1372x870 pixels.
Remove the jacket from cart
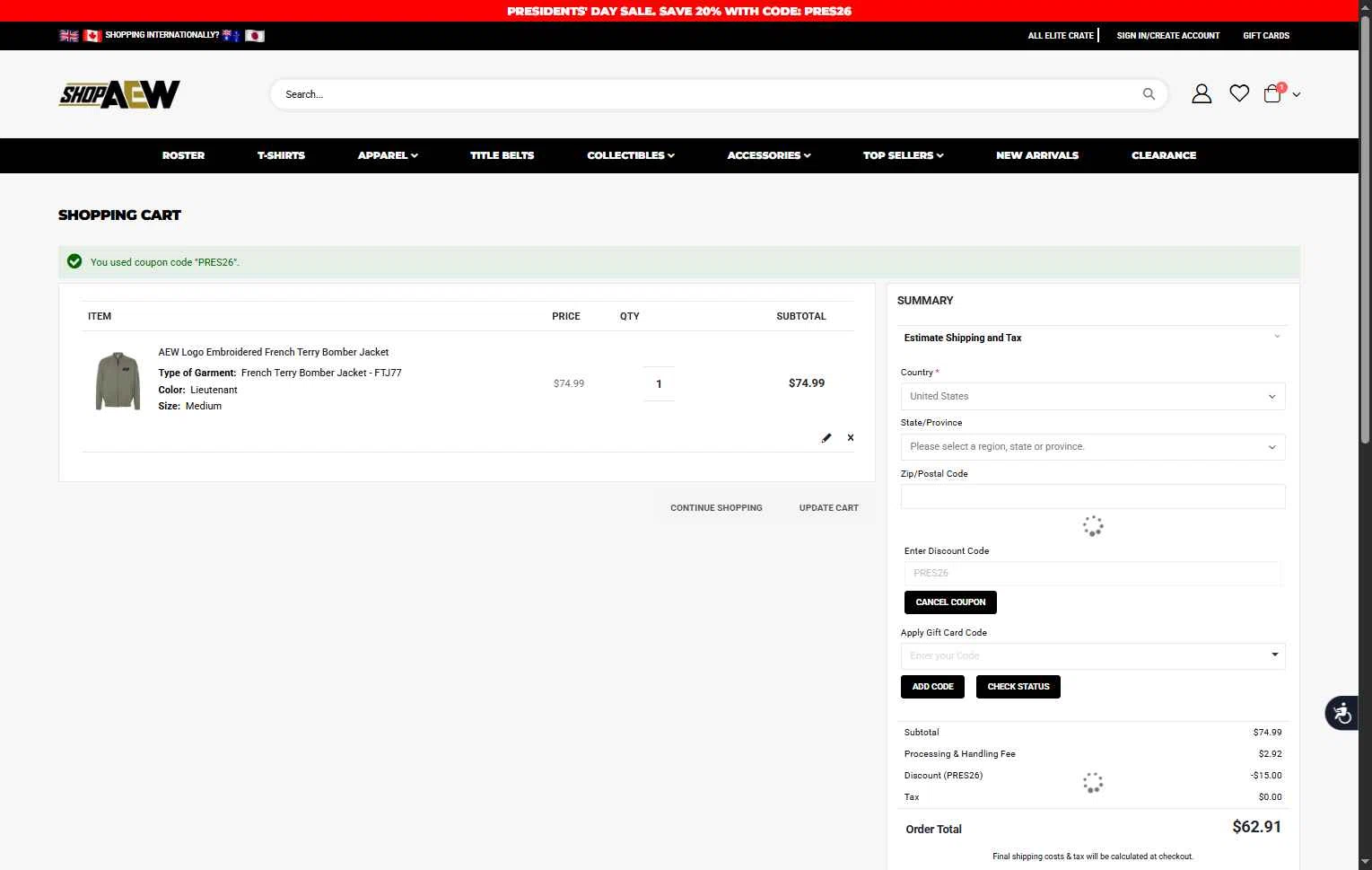[x=851, y=438]
